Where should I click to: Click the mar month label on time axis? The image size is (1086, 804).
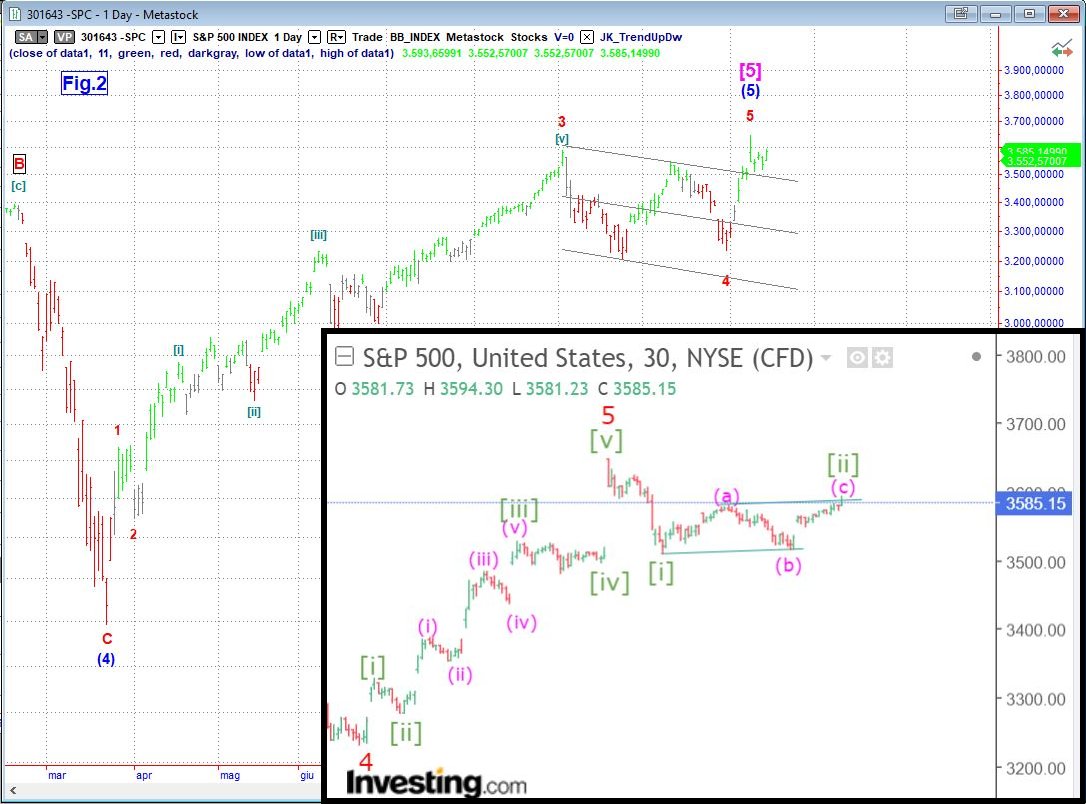coord(57,776)
